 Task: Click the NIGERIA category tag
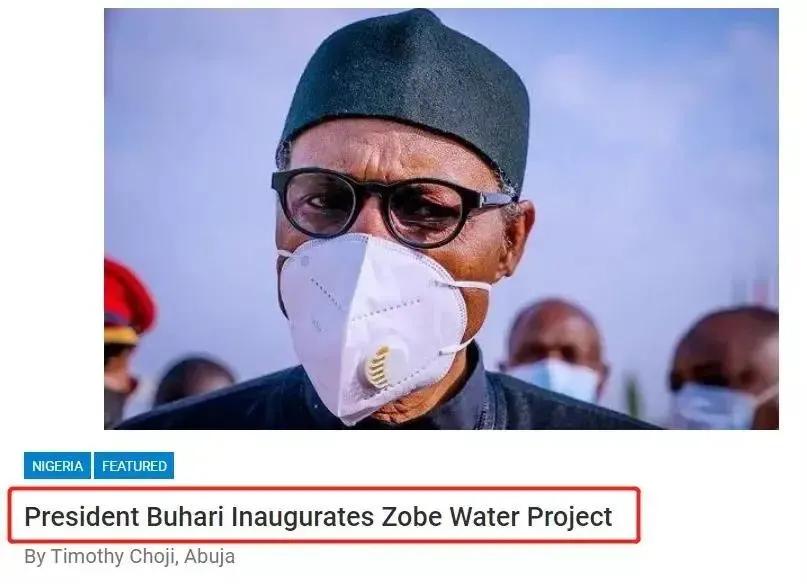click(x=57, y=466)
